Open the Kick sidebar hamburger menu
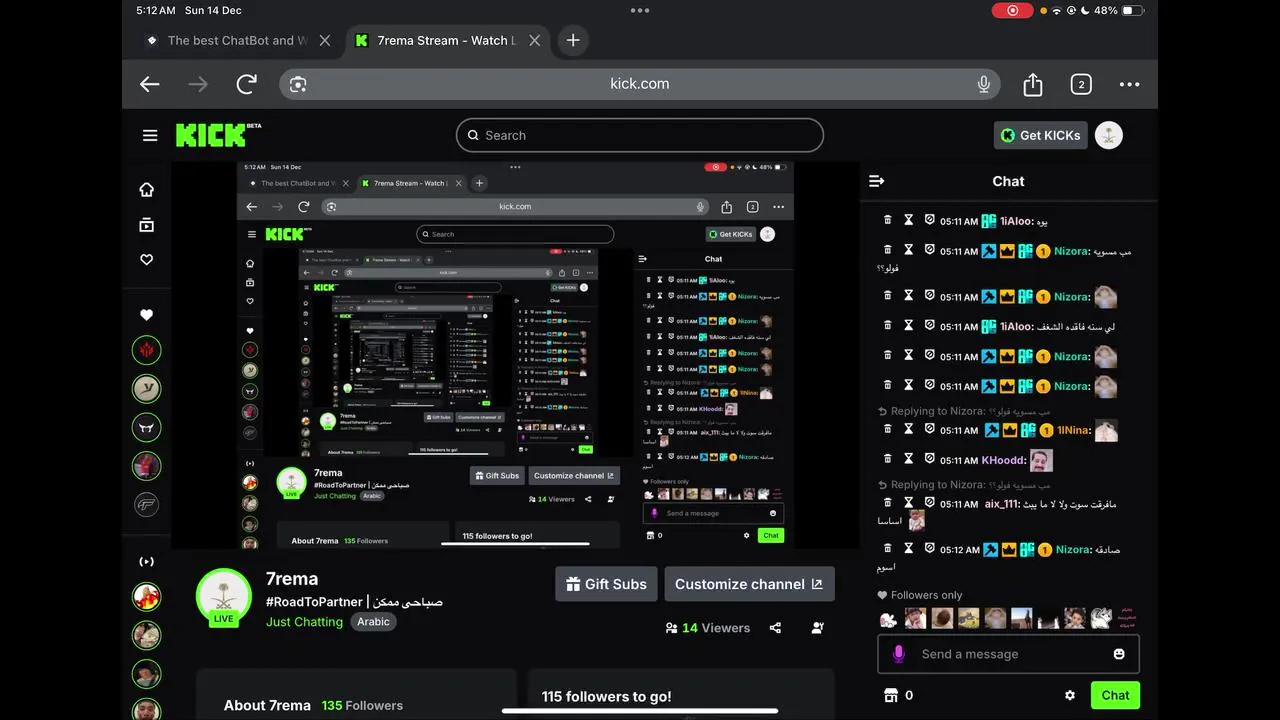 pos(150,135)
